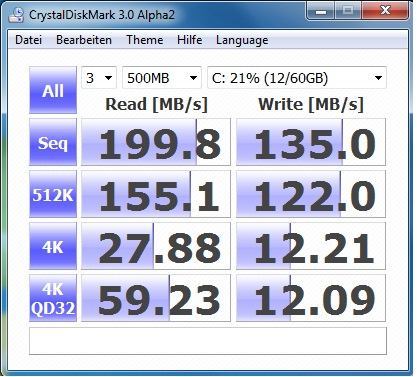
Task: Expand the test count dropdown showing 3
Action: click(99, 78)
